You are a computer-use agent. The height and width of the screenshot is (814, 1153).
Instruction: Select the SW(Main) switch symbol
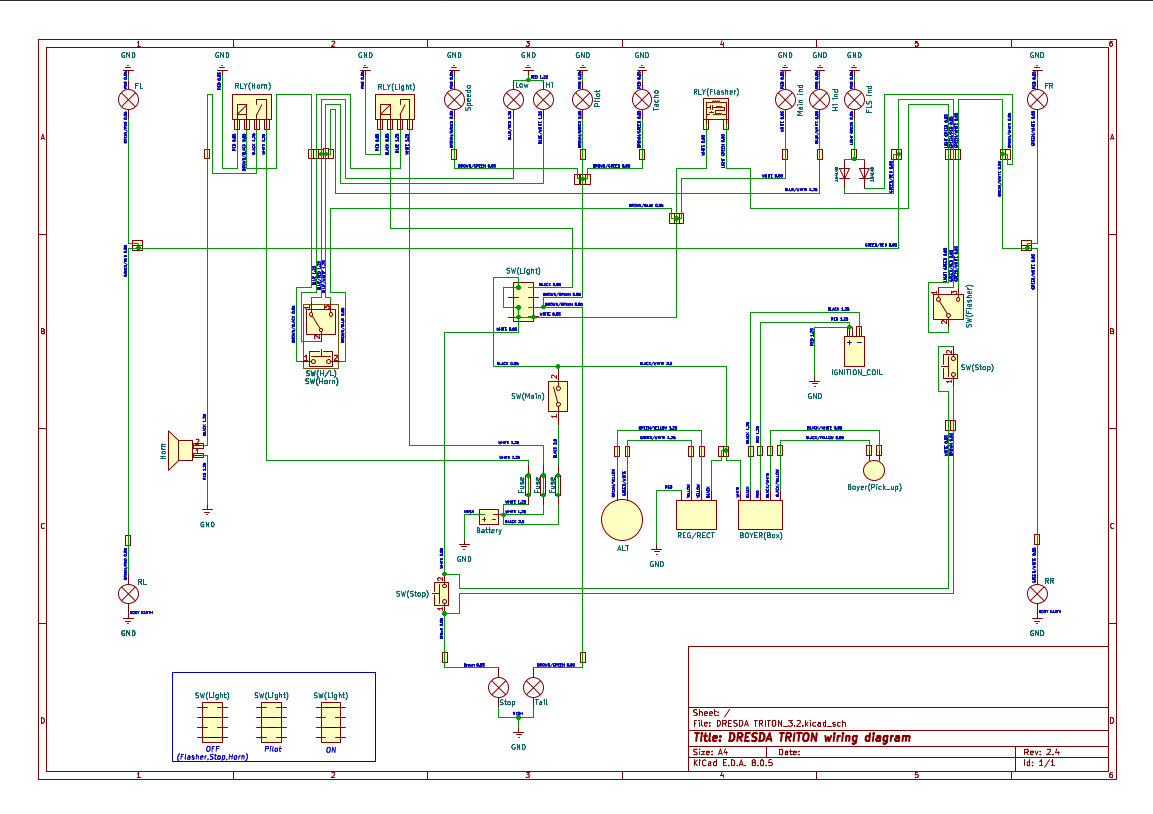click(557, 396)
